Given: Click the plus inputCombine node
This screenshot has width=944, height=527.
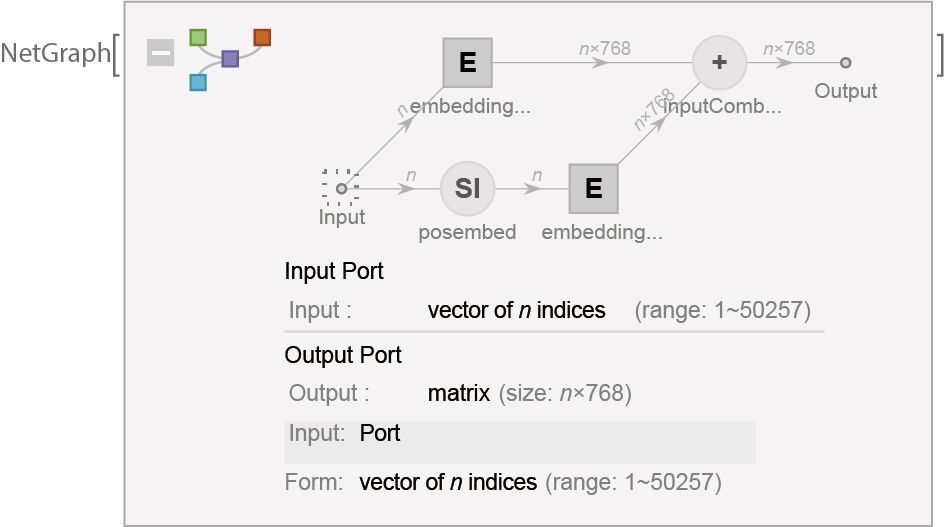Looking at the screenshot, I should tap(719, 62).
